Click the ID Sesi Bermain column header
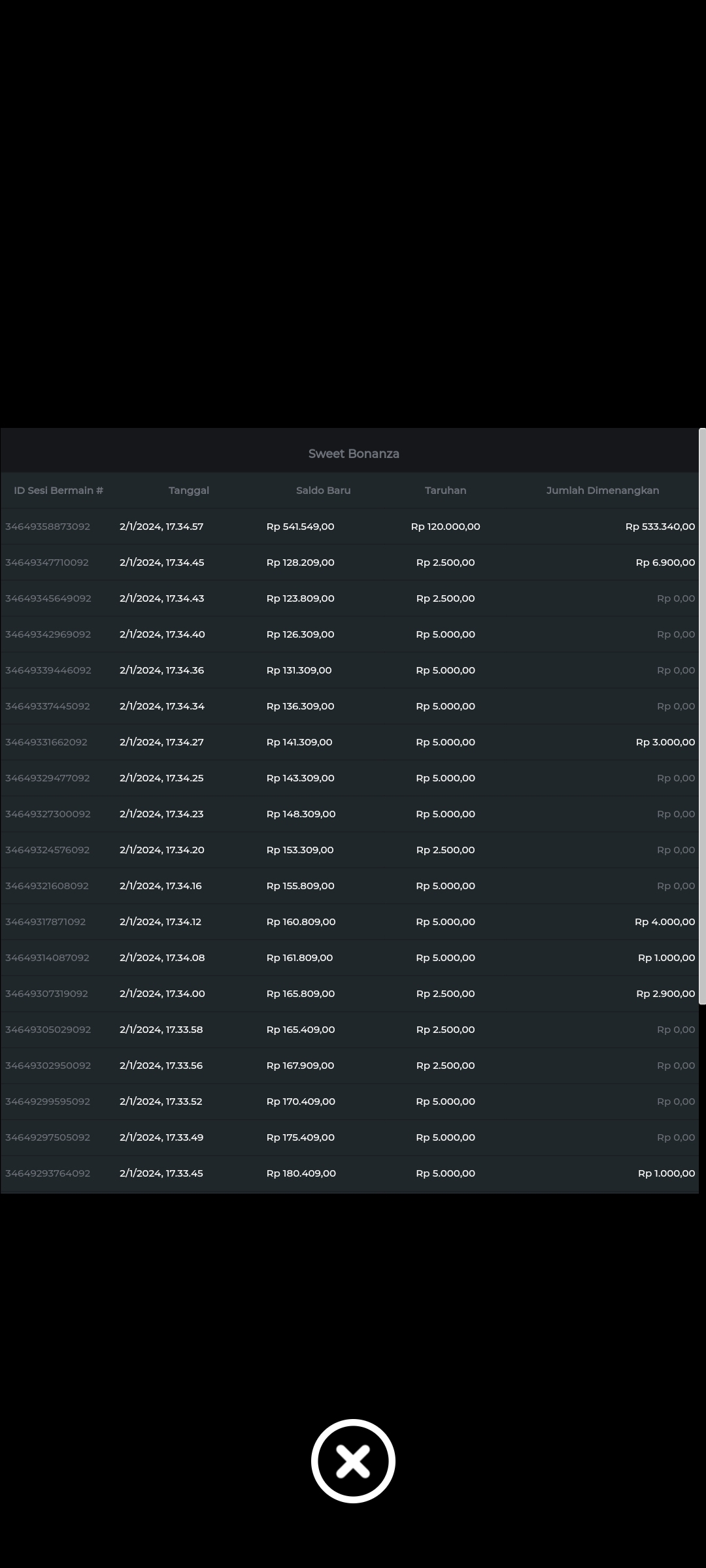The width and height of the screenshot is (706, 1568). tap(59, 491)
